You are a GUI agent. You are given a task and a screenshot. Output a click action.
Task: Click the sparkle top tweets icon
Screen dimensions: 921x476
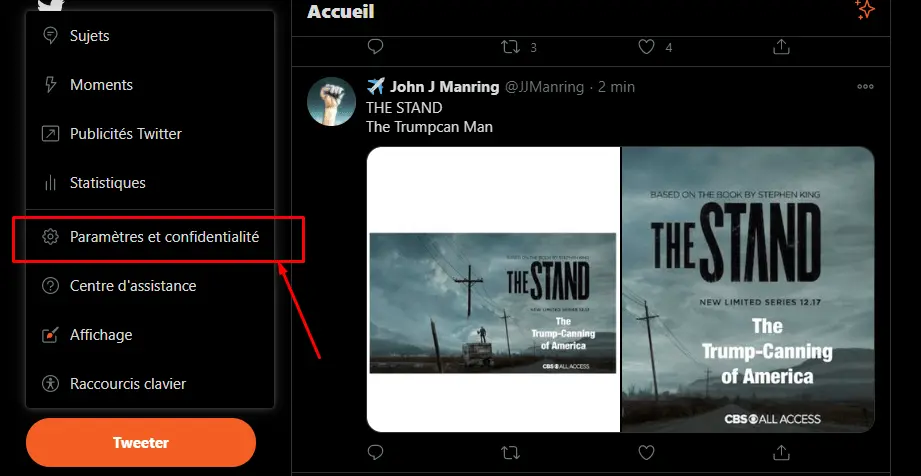pyautogui.click(x=865, y=10)
